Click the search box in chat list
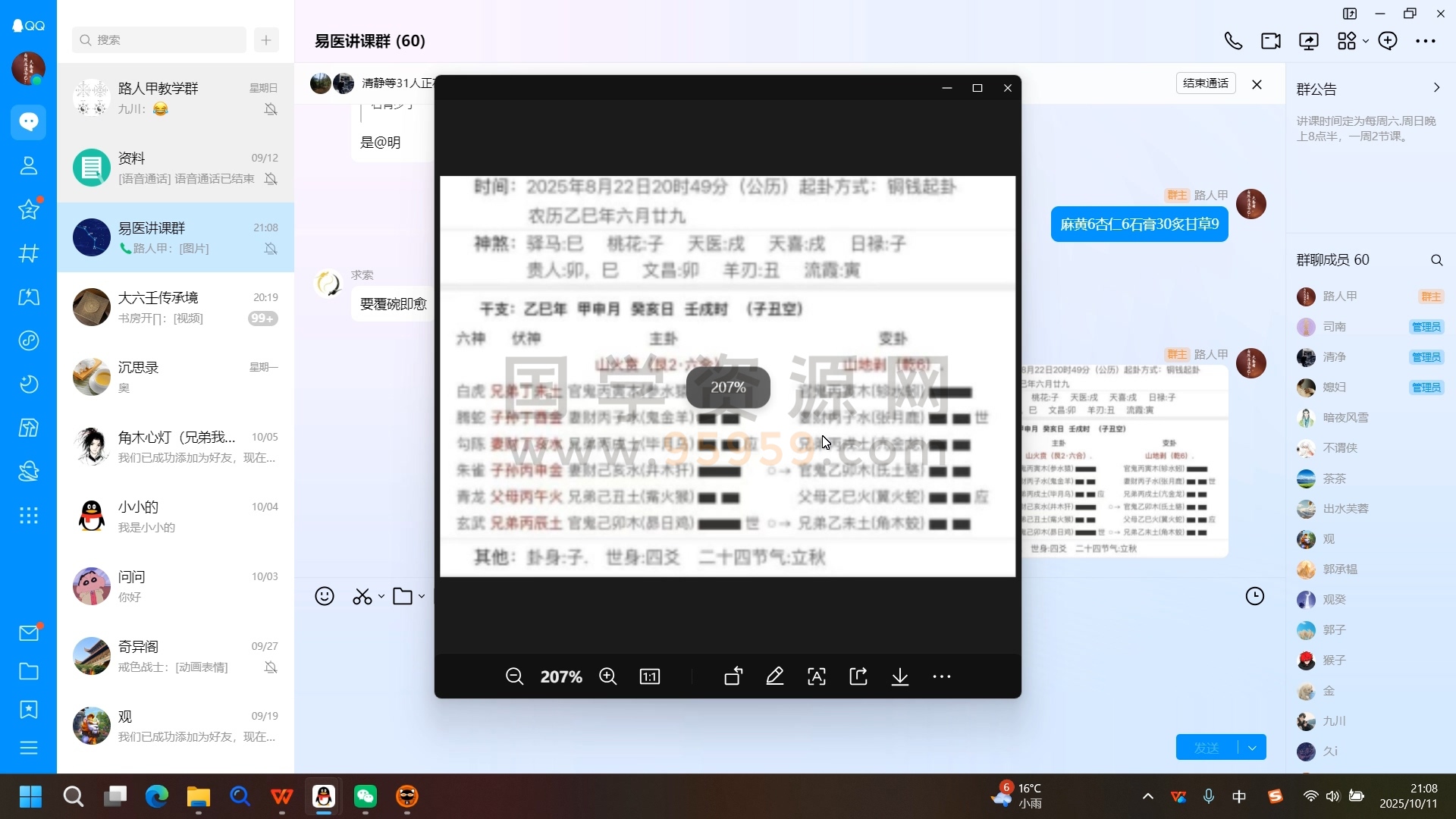The image size is (1456, 819). pos(159,40)
